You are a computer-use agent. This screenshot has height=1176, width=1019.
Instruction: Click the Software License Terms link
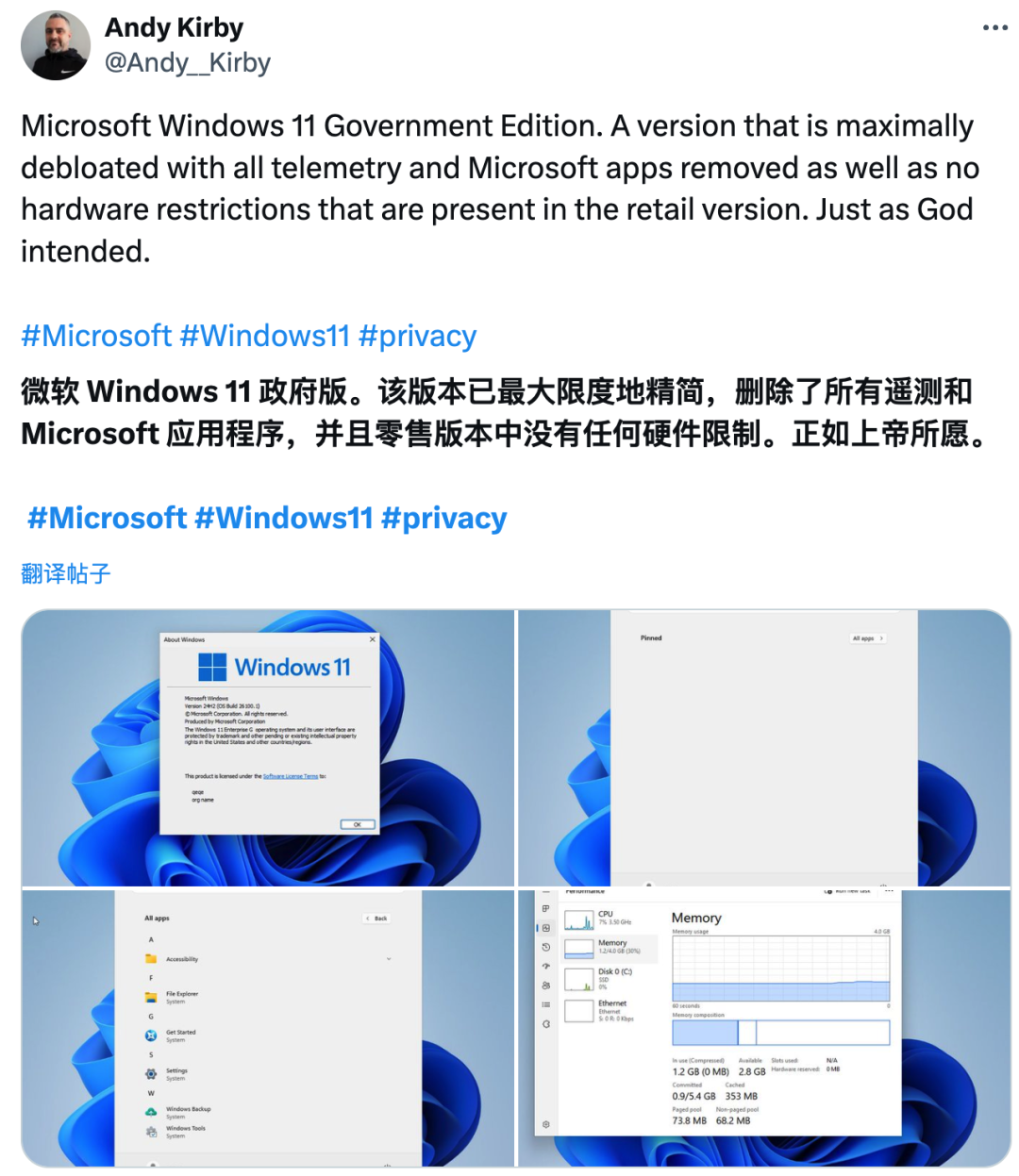tap(291, 776)
